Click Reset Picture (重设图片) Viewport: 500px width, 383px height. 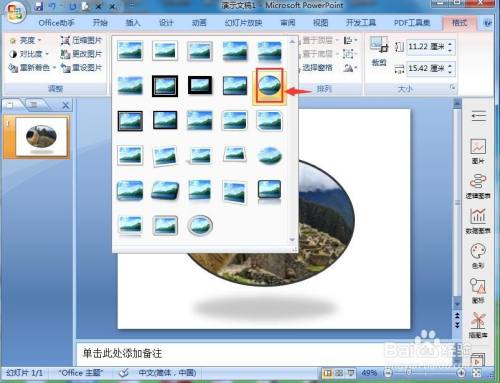81,68
